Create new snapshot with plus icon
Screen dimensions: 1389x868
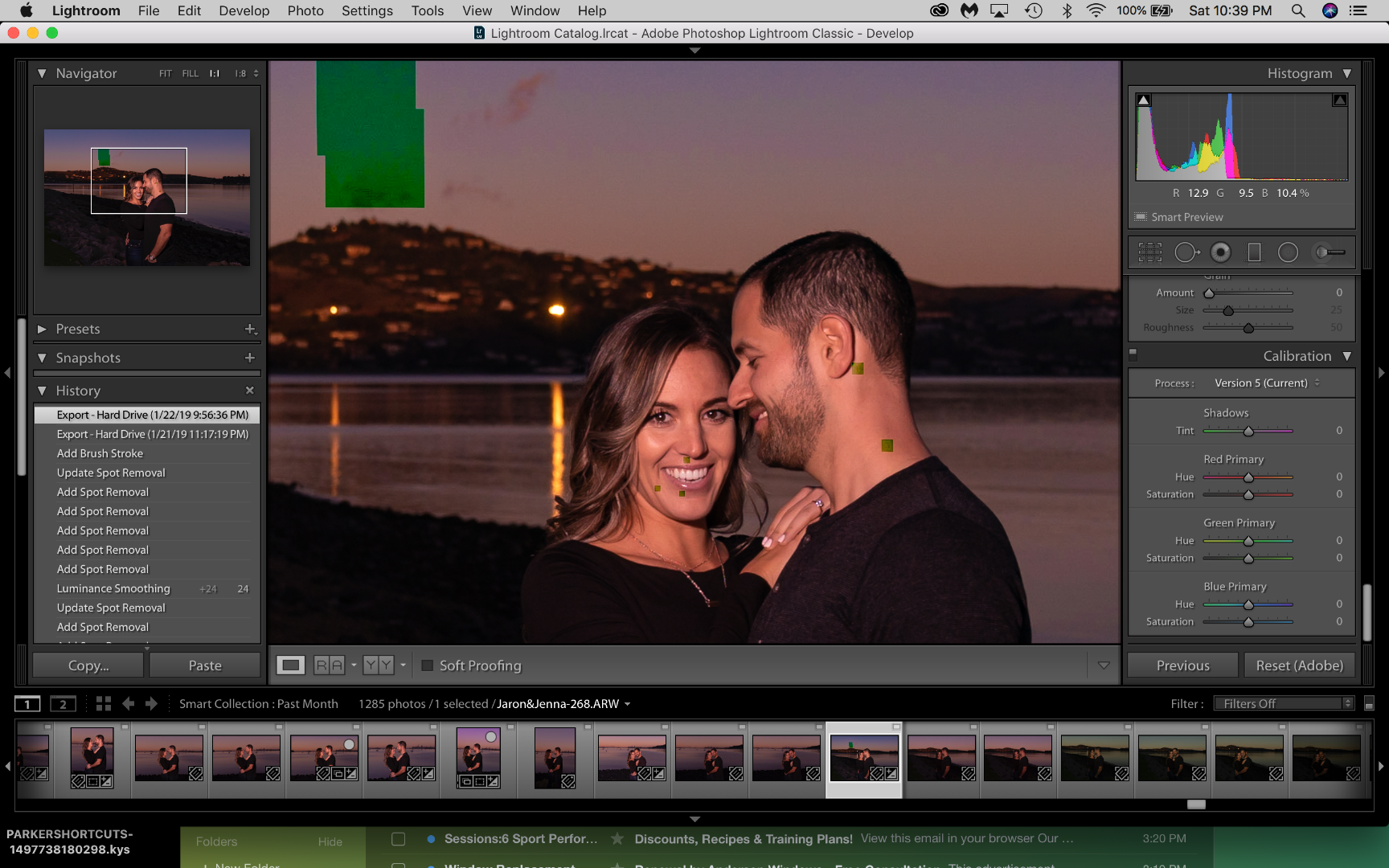pyautogui.click(x=250, y=358)
